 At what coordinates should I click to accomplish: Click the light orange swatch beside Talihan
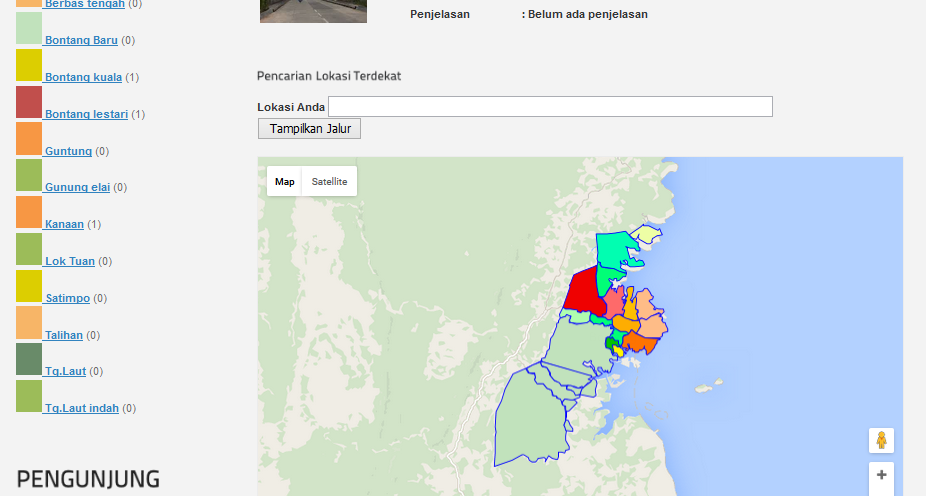coord(29,323)
